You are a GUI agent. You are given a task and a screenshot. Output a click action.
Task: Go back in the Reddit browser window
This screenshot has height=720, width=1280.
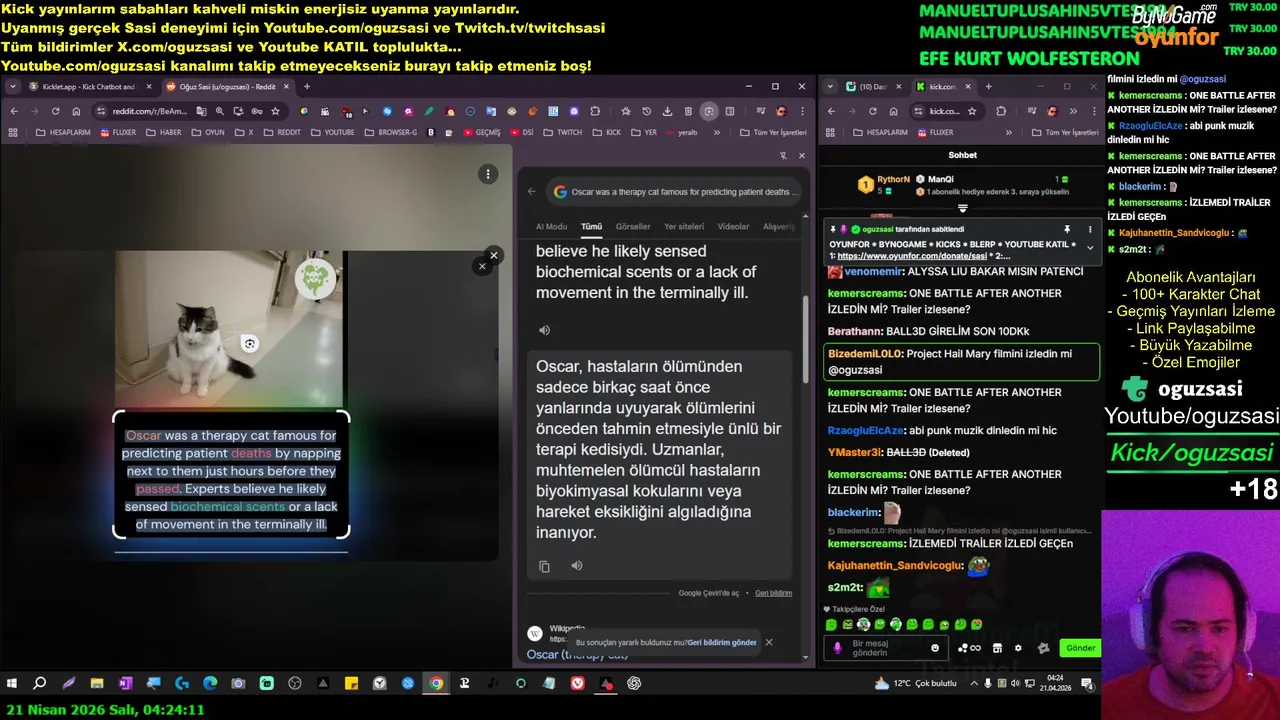click(x=14, y=111)
